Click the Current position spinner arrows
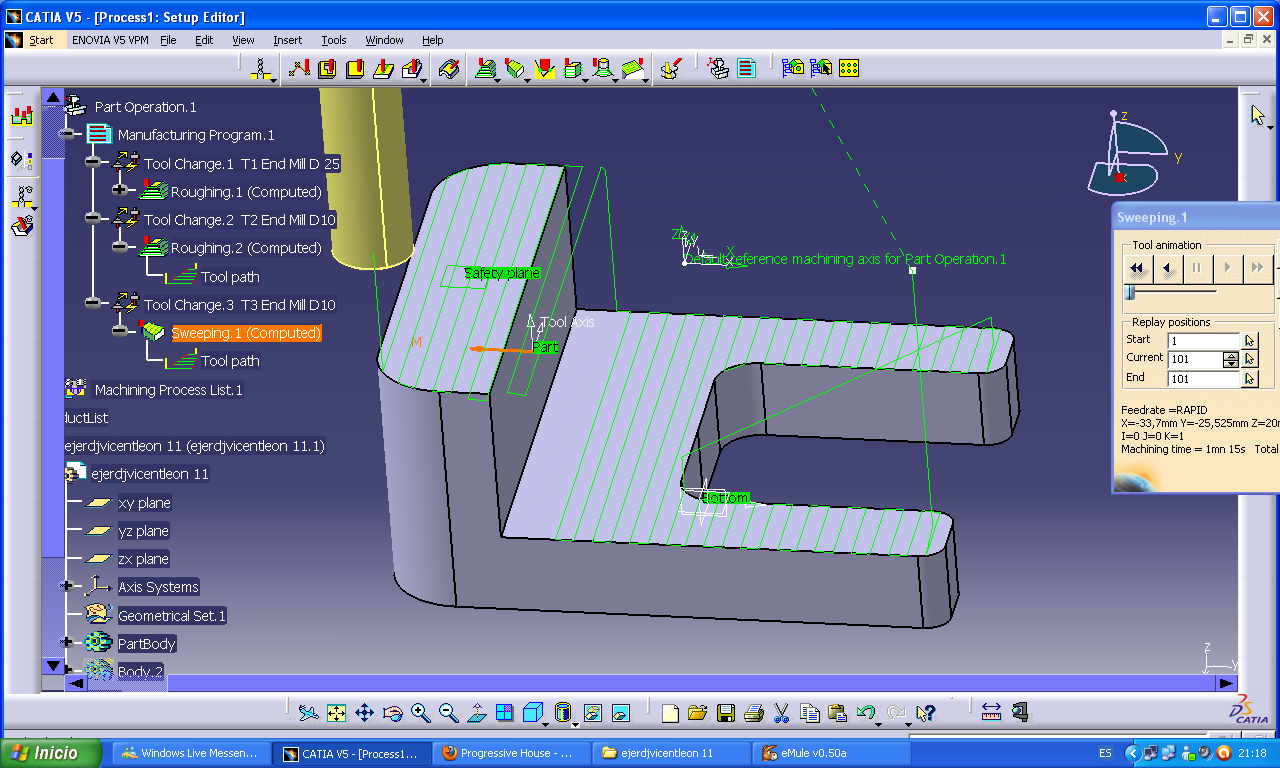 pos(1231,360)
